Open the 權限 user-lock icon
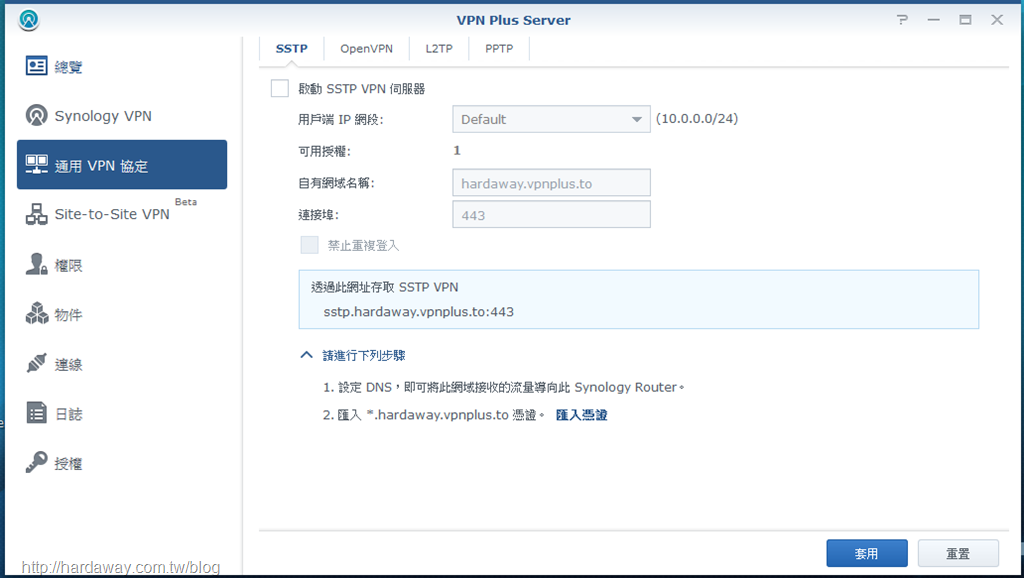1024x578 pixels. pos(37,265)
